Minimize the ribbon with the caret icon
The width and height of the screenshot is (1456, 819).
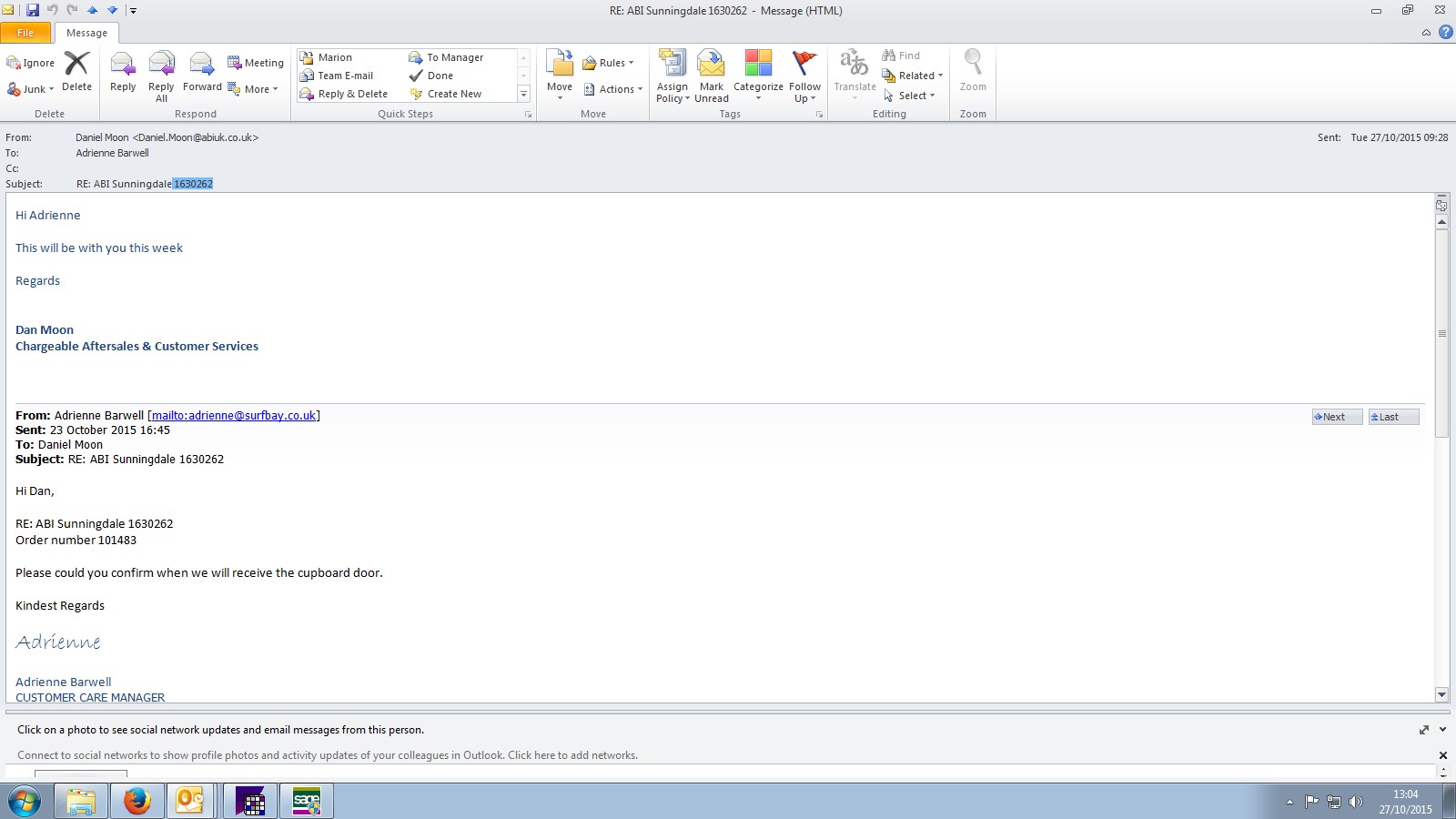(1426, 33)
